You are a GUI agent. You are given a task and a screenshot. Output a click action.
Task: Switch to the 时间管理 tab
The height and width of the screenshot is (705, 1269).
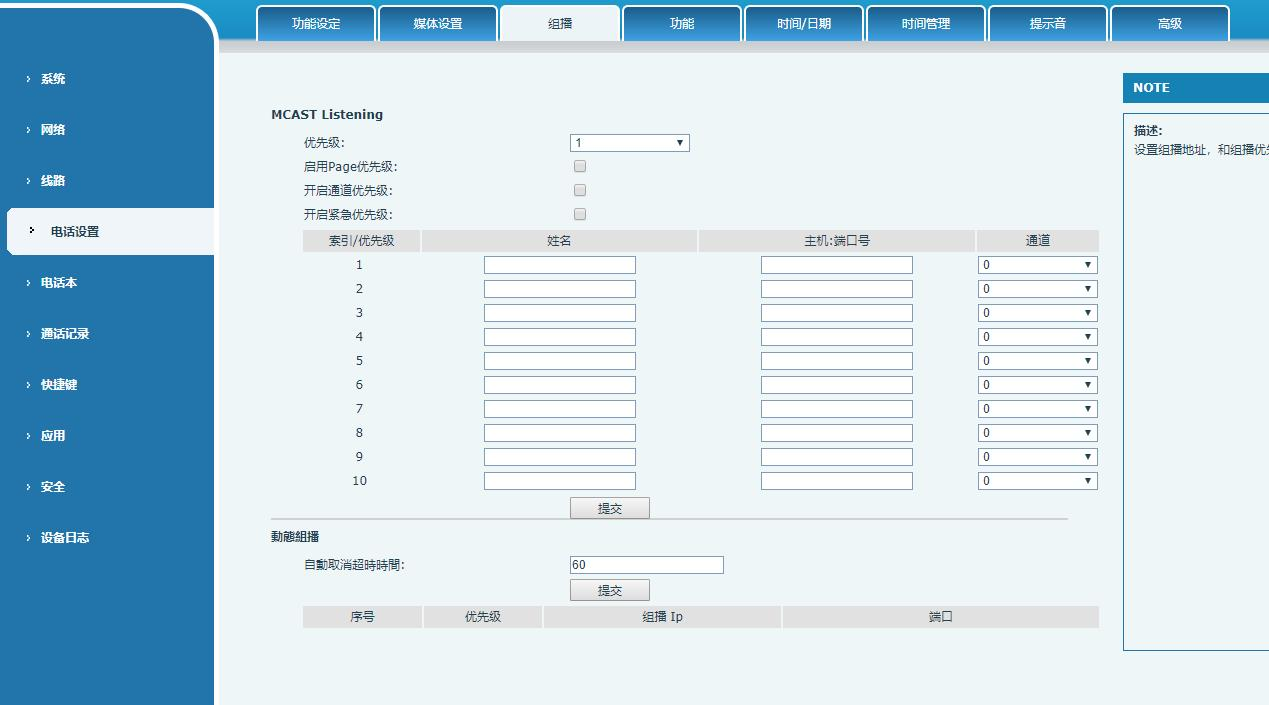[926, 23]
